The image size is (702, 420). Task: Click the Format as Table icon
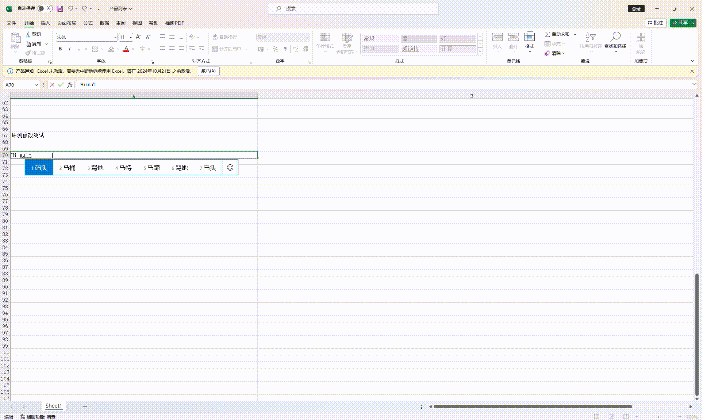347,38
